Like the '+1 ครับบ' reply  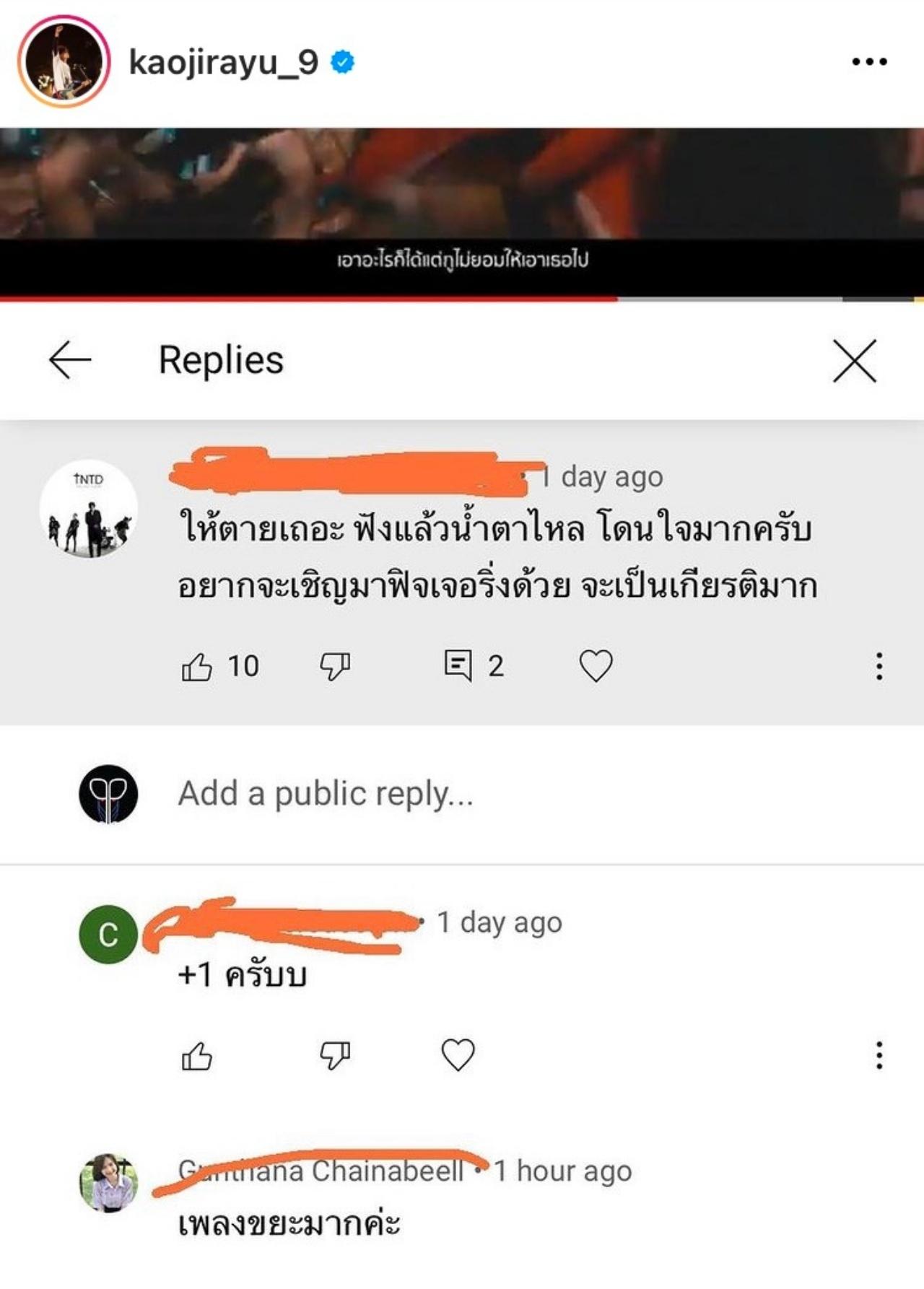tap(196, 1056)
